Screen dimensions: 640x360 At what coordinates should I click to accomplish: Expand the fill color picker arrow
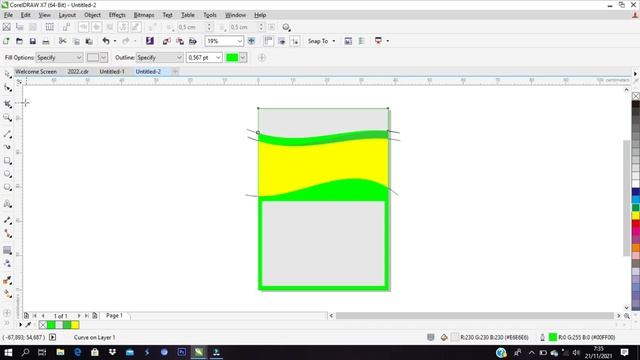click(x=104, y=58)
